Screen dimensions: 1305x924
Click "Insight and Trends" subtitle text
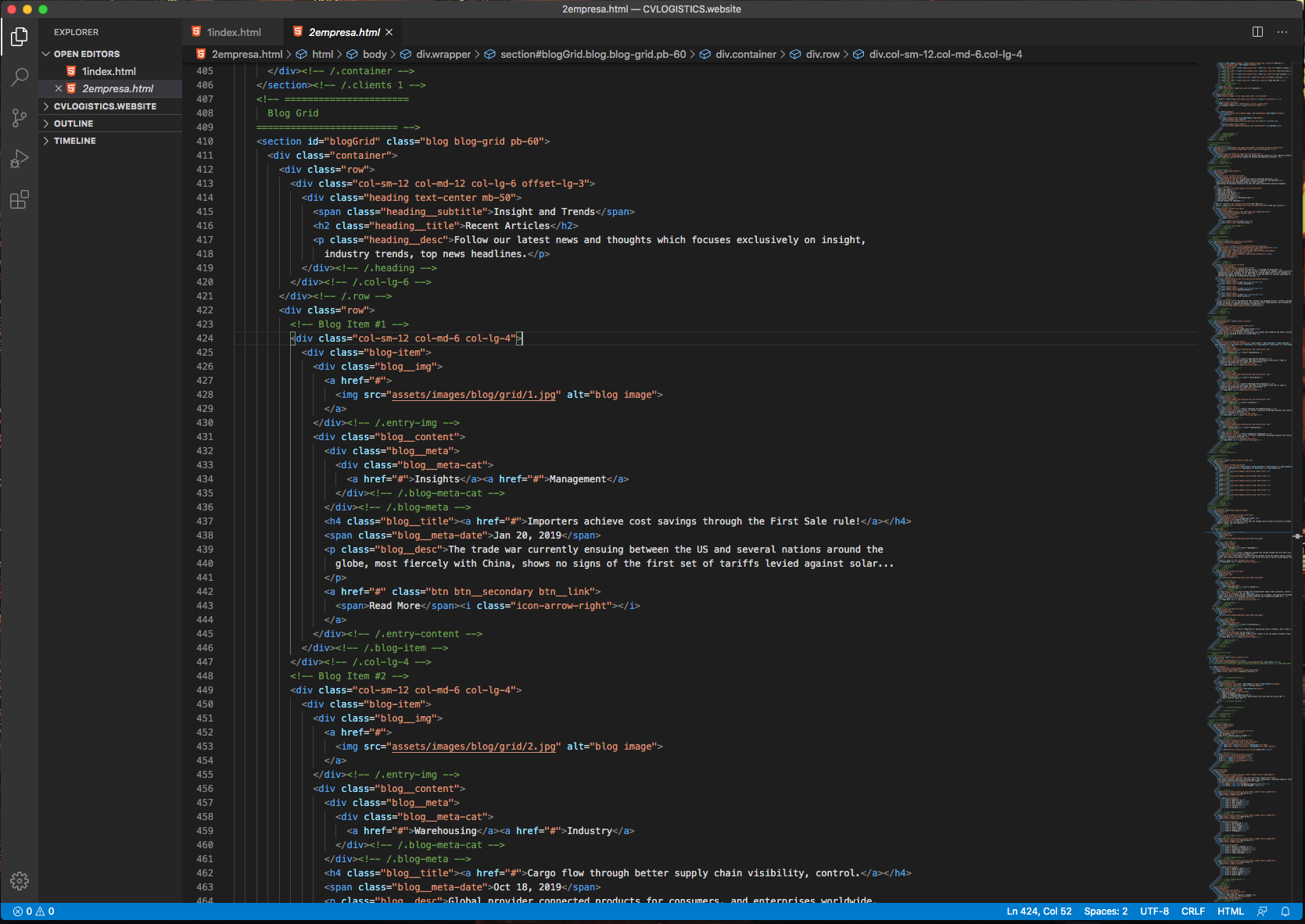[544, 212]
